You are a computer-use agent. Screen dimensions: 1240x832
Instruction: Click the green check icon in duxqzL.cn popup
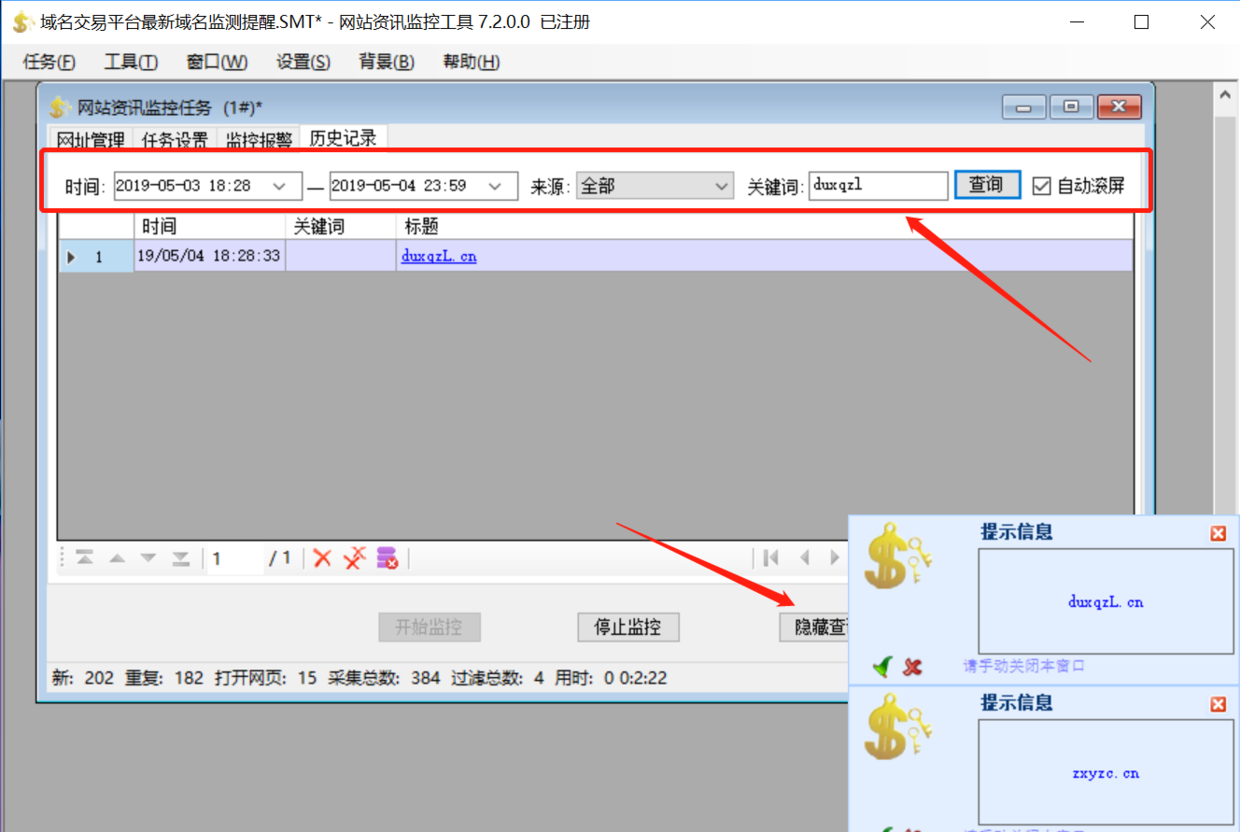tap(882, 666)
